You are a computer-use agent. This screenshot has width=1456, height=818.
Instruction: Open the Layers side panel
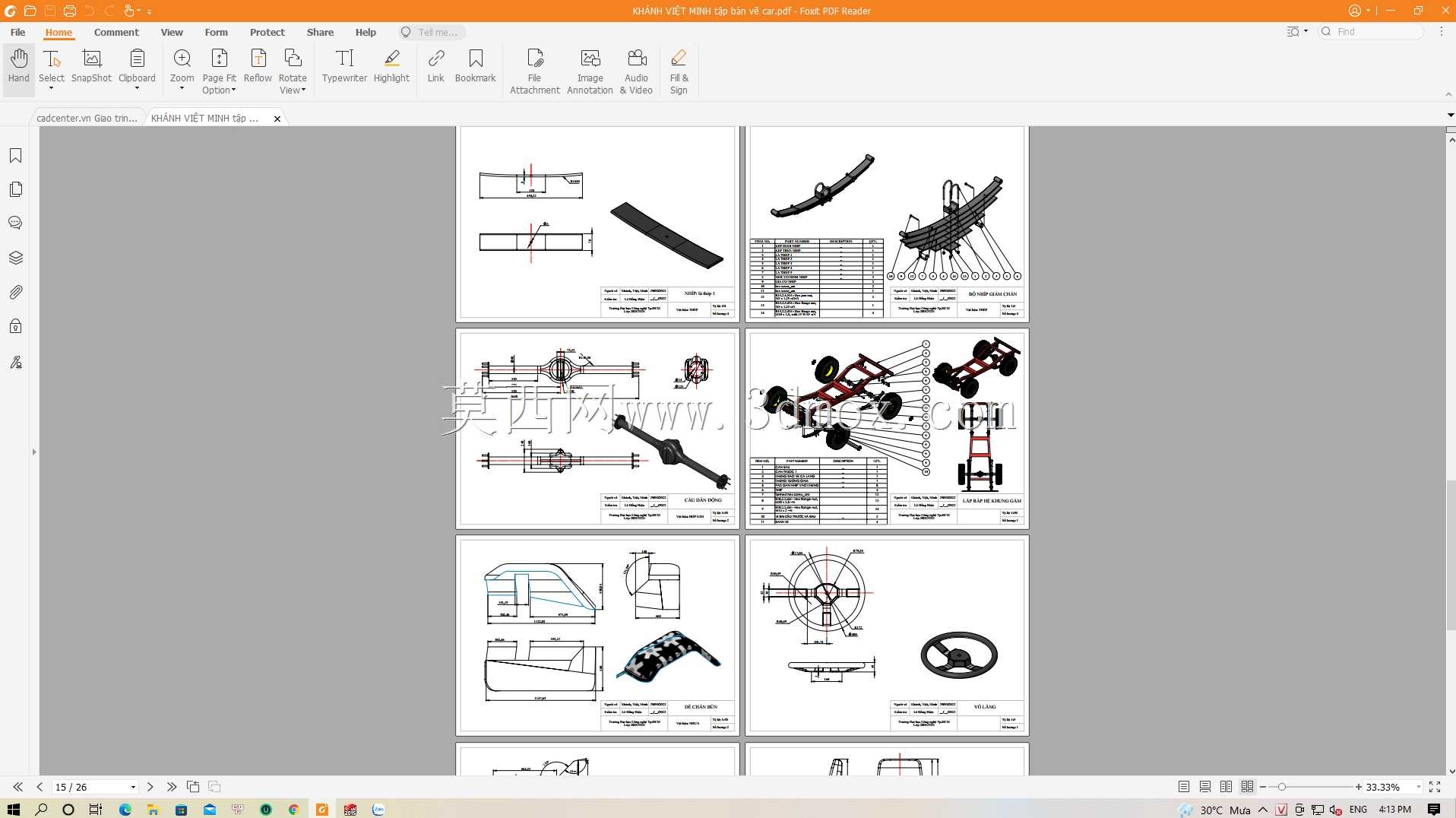pos(15,258)
